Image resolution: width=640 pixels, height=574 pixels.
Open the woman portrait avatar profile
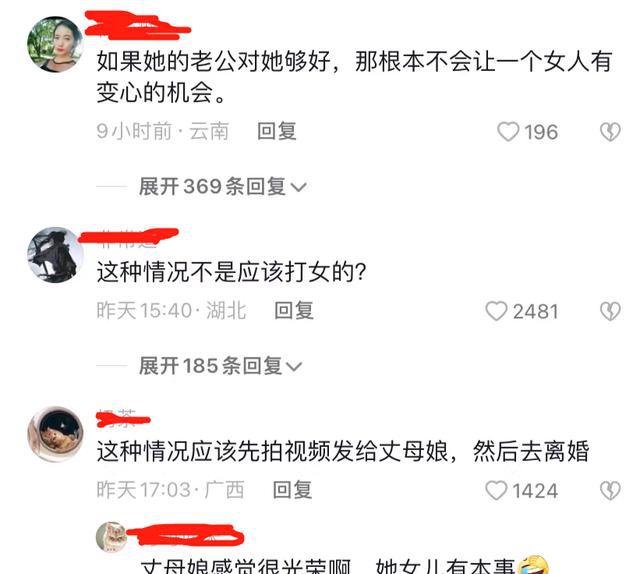pos(55,44)
